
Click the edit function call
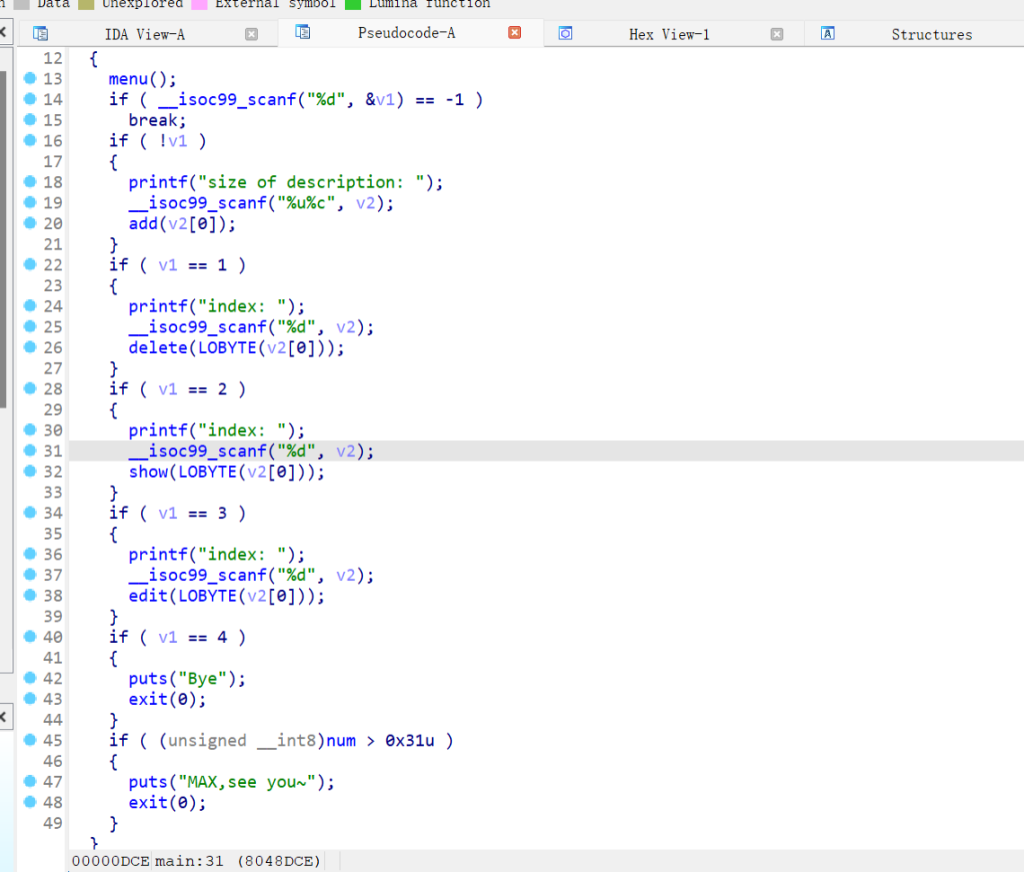(x=148, y=596)
